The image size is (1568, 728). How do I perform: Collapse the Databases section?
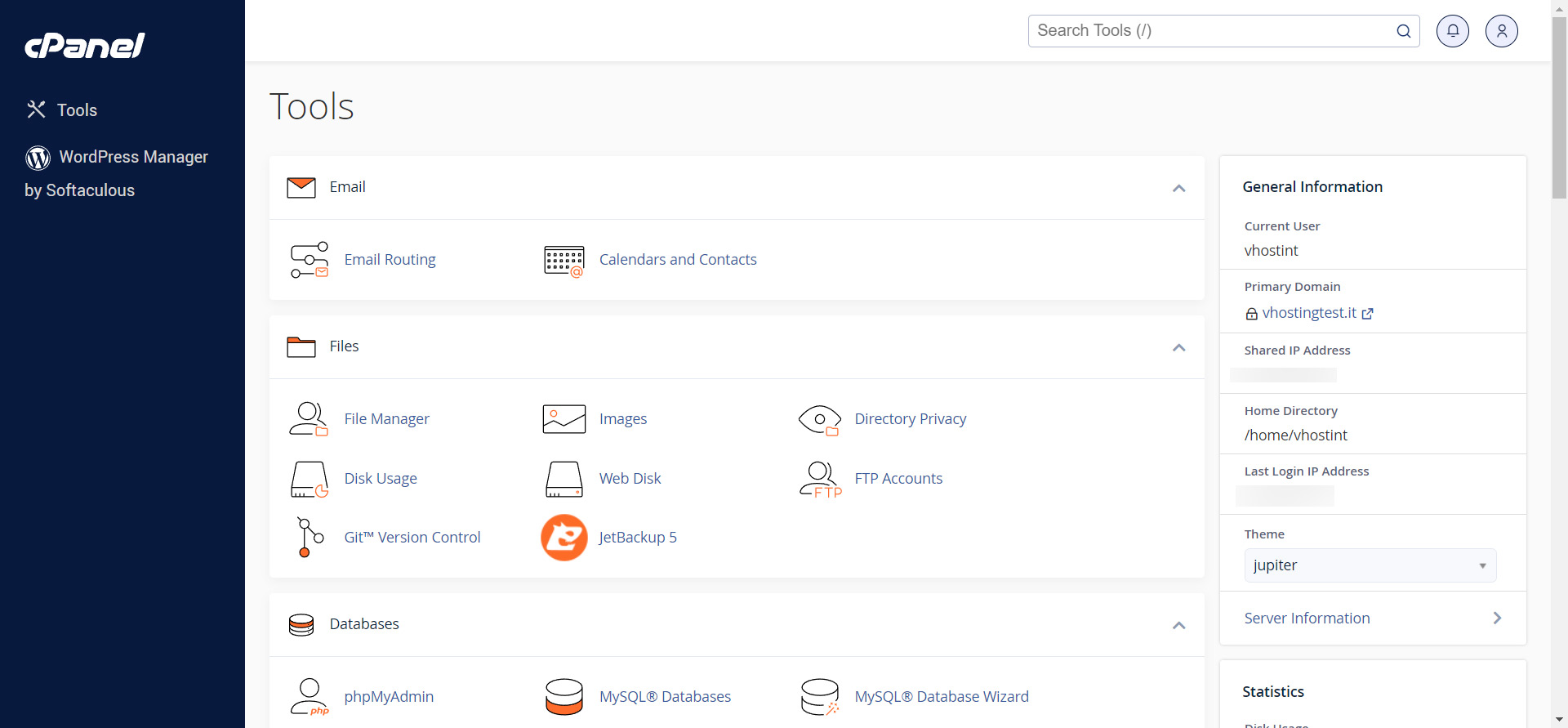pyautogui.click(x=1178, y=625)
